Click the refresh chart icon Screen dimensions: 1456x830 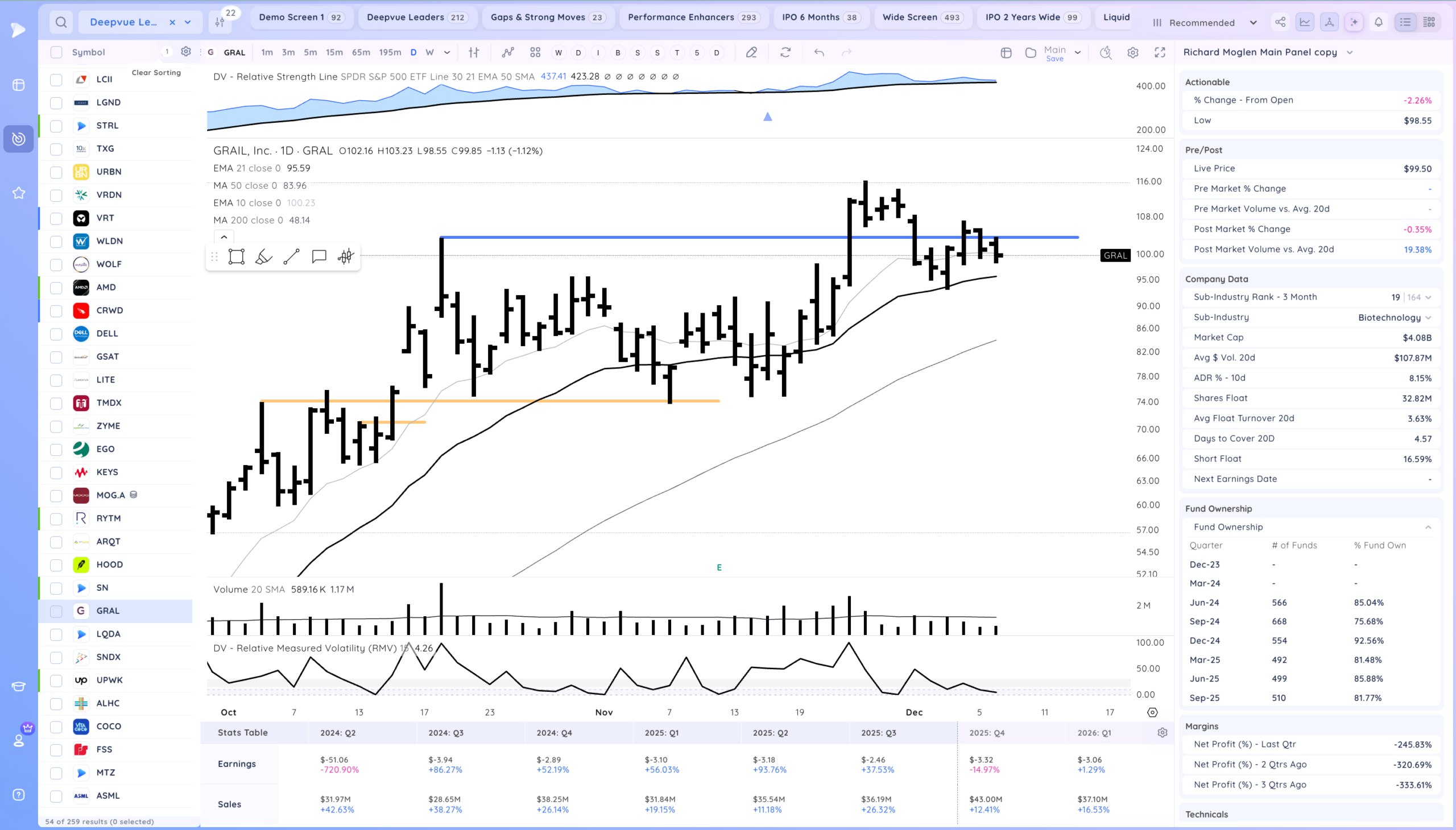click(x=785, y=52)
